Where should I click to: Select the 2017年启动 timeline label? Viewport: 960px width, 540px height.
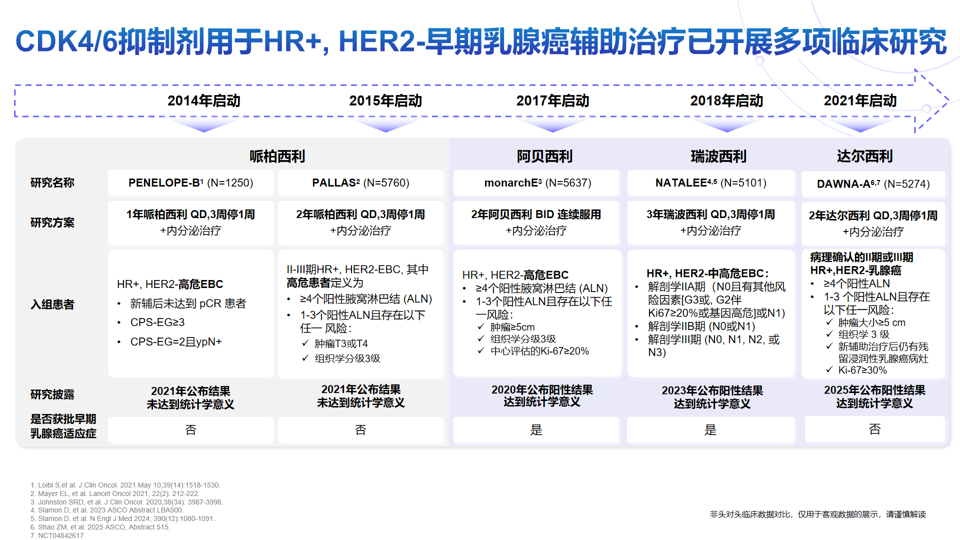552,101
